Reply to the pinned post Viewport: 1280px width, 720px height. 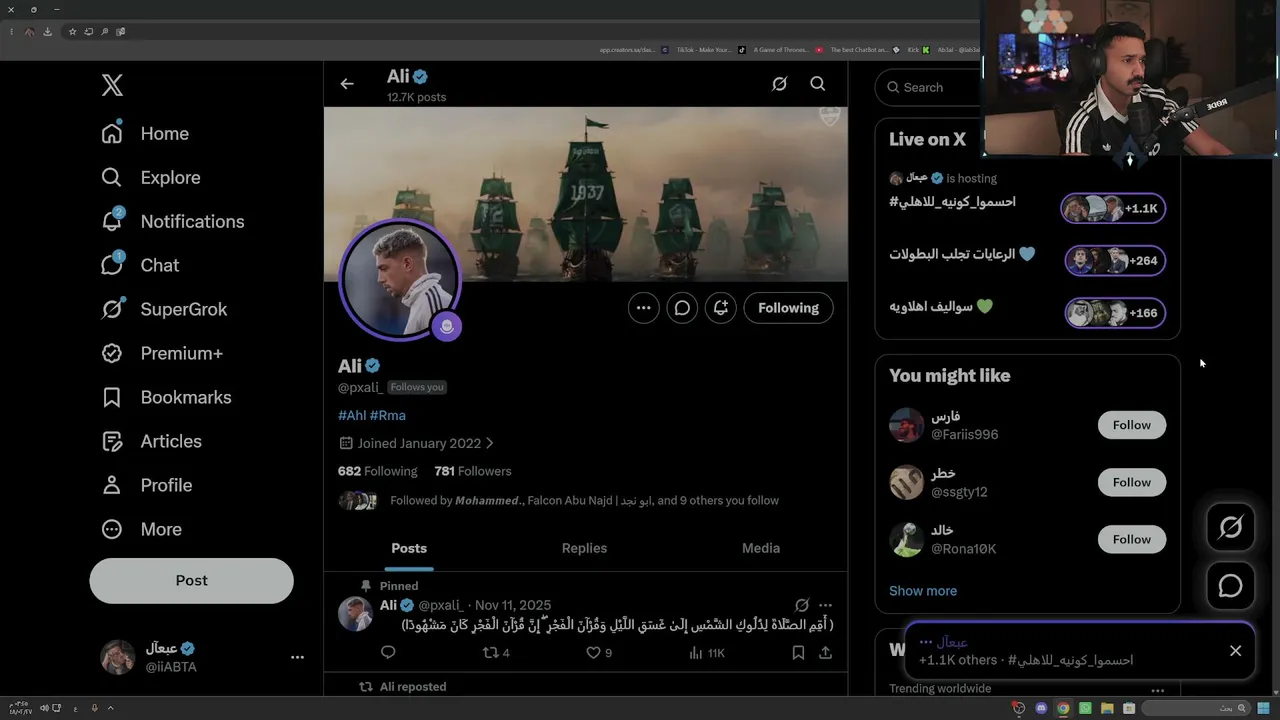[x=388, y=653]
